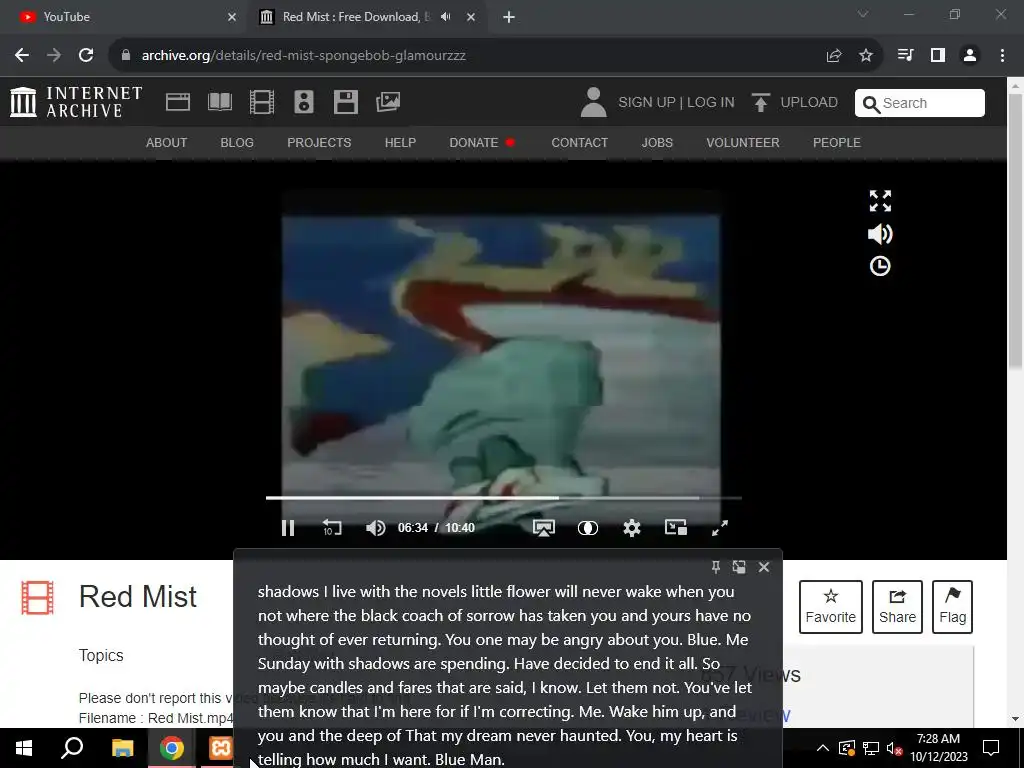Mute the Red Mist tab audio icon
Viewport: 1024px width, 768px height.
point(446,17)
